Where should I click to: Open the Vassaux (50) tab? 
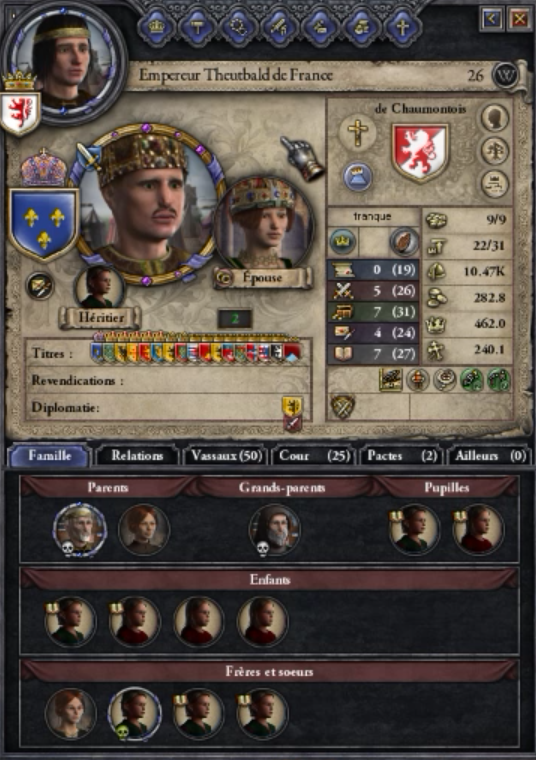(x=226, y=456)
